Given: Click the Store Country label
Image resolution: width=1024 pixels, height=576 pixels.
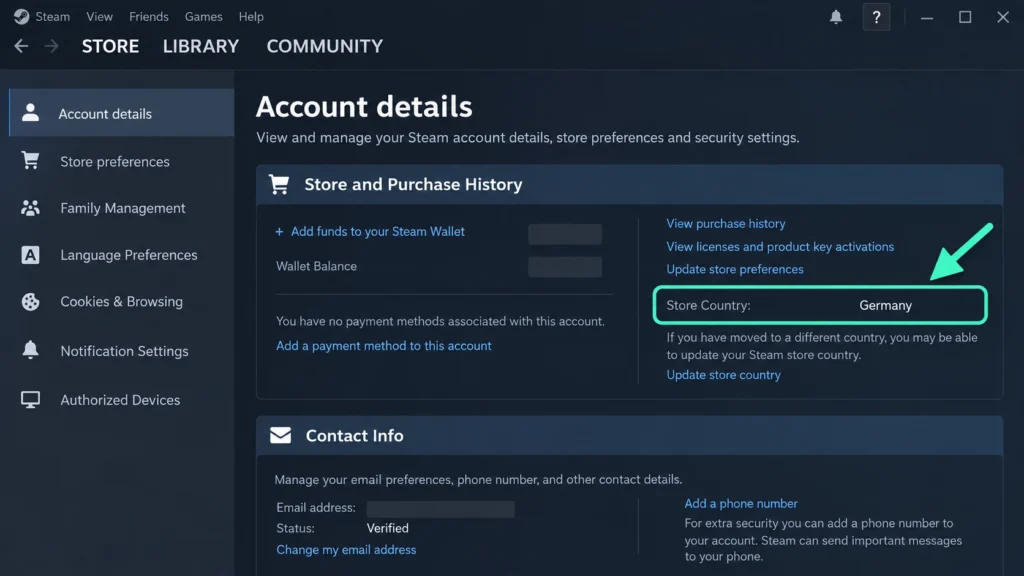Looking at the screenshot, I should [708, 305].
